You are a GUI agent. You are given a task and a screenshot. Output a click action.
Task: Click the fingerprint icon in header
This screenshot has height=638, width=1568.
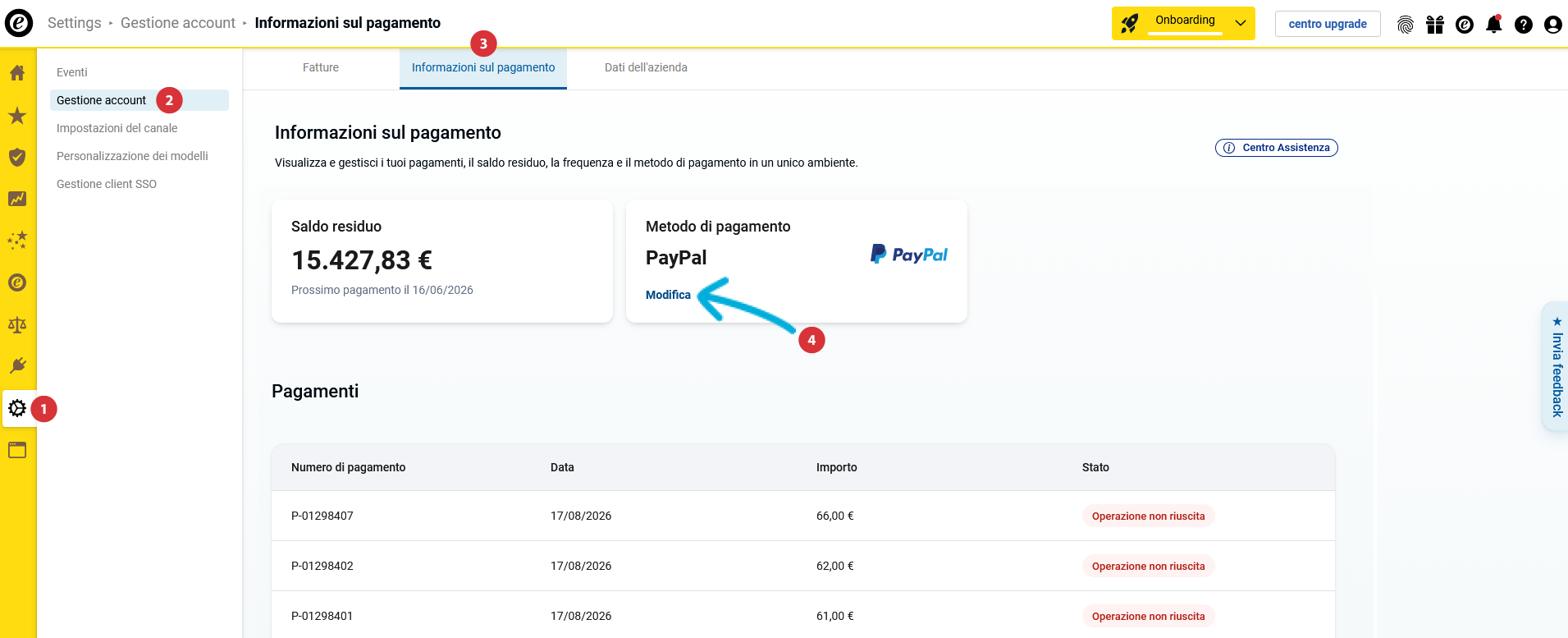1406,25
